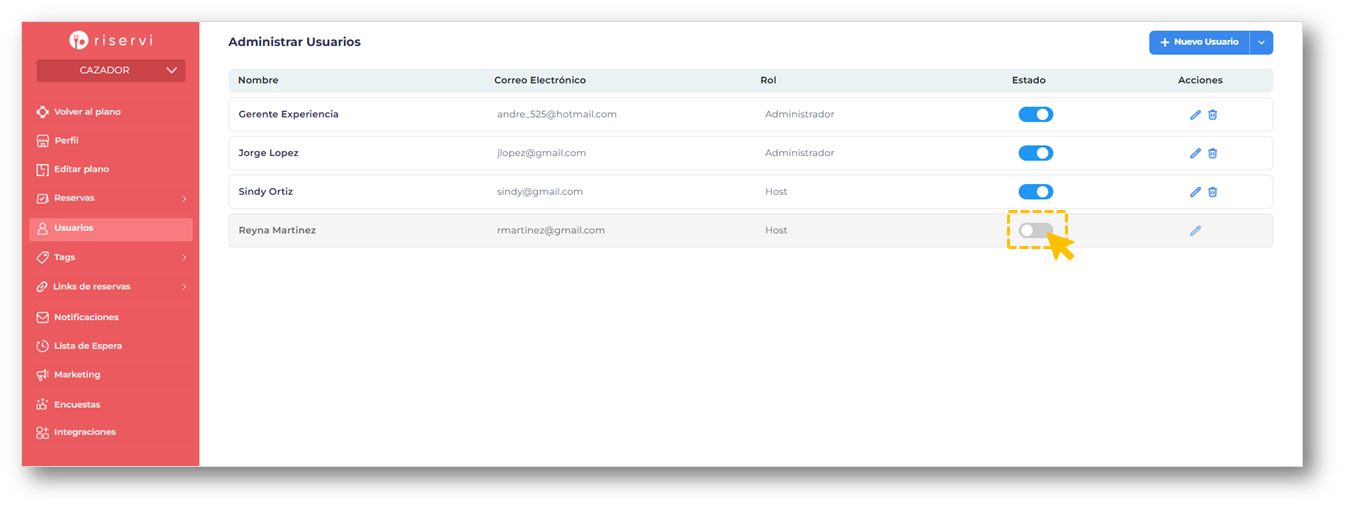Click the Nombre column header
Screen dimensions: 1345x509
coord(258,80)
